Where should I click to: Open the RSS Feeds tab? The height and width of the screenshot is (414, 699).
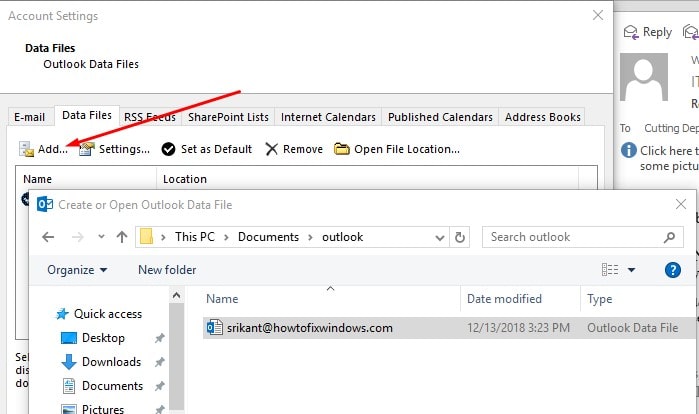150,117
